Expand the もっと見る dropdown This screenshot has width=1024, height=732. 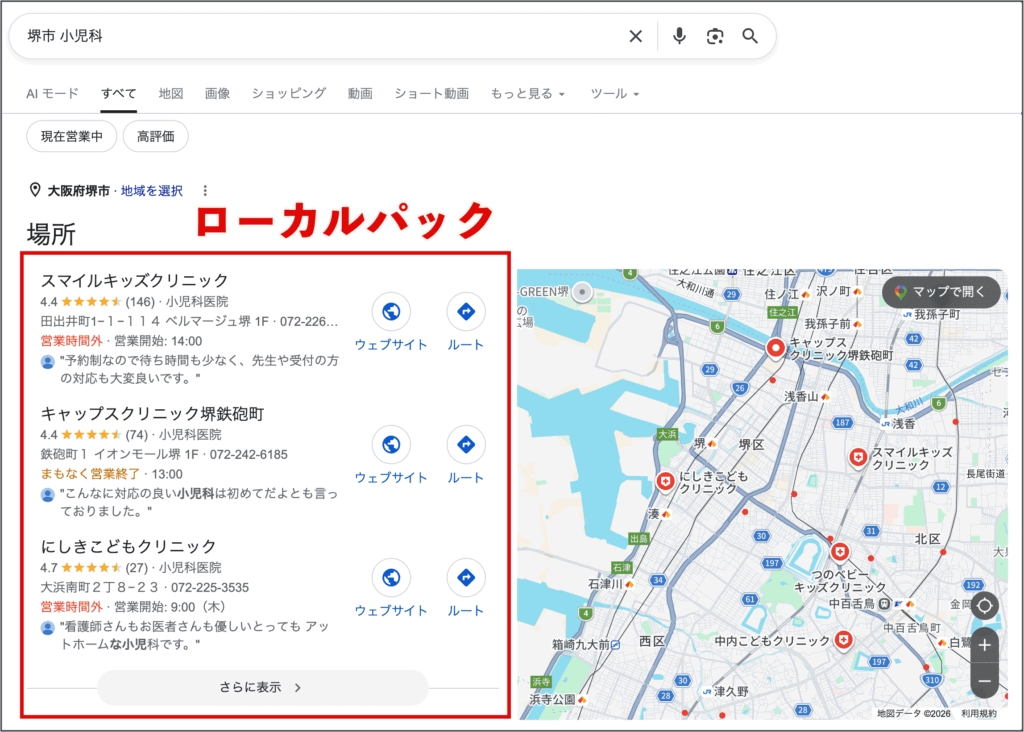[528, 93]
